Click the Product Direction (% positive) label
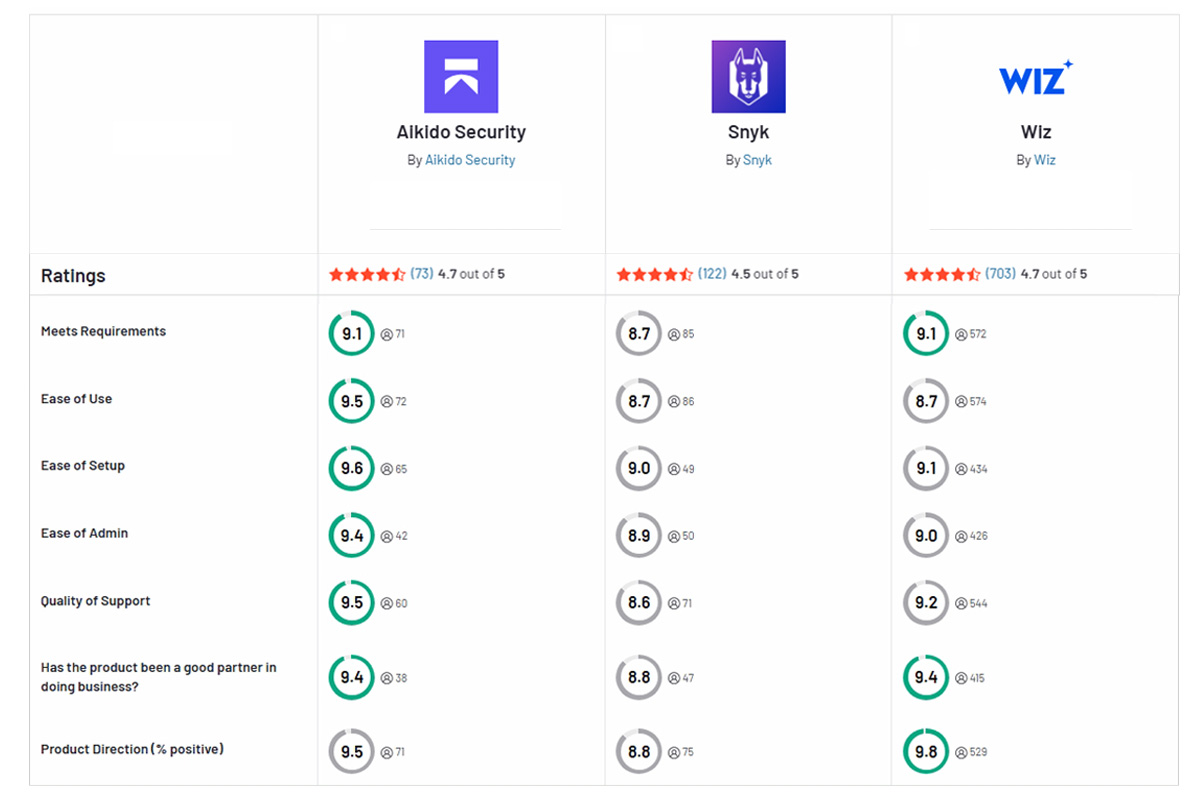Viewport: 1200px width, 800px height. point(132,749)
